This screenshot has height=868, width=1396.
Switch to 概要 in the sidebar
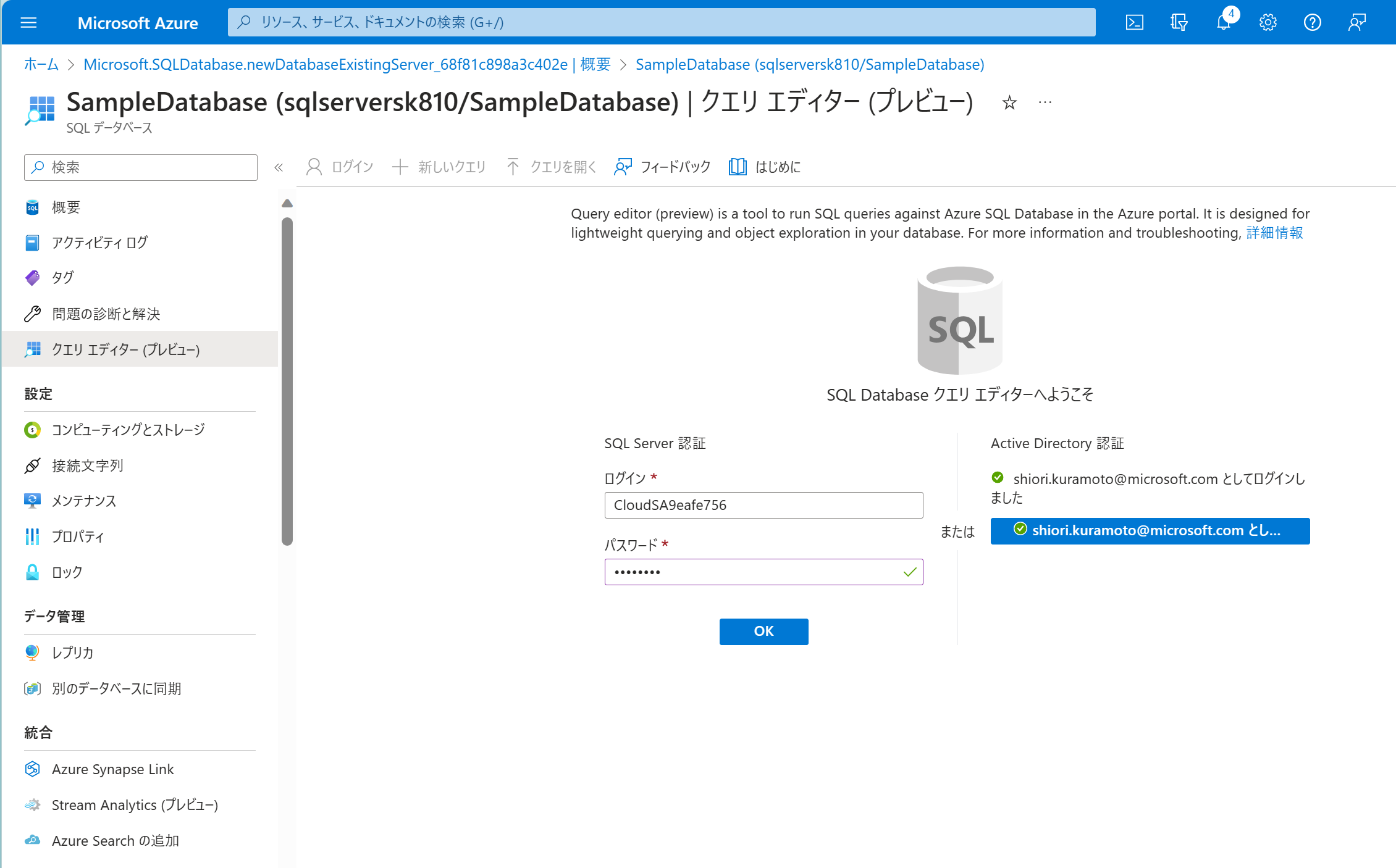click(65, 207)
